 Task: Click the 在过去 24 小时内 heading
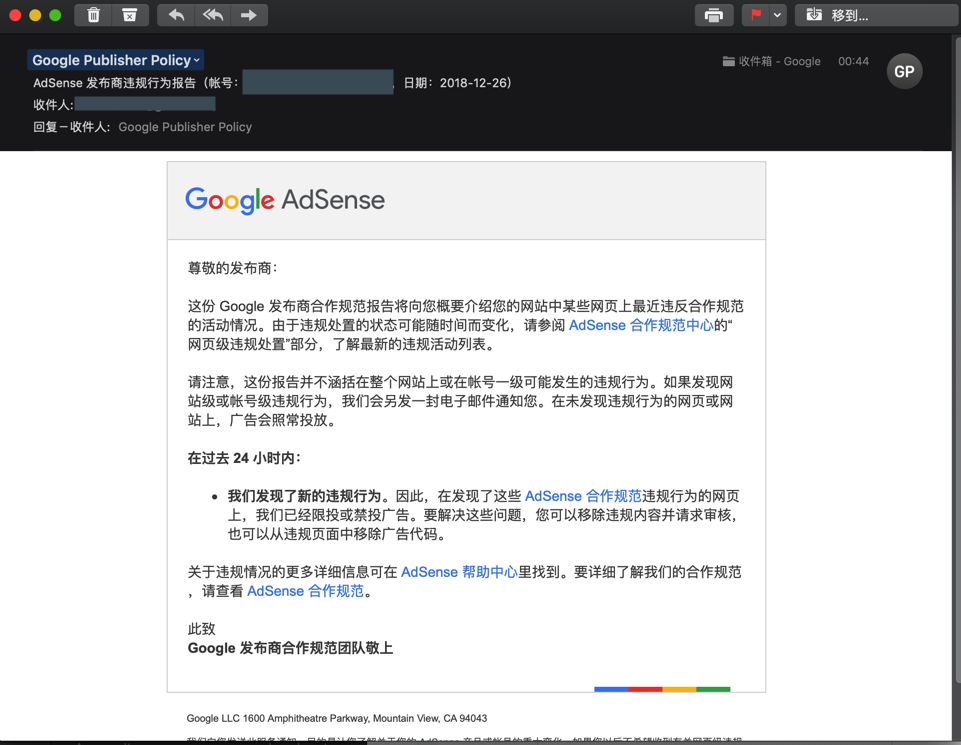coord(244,458)
